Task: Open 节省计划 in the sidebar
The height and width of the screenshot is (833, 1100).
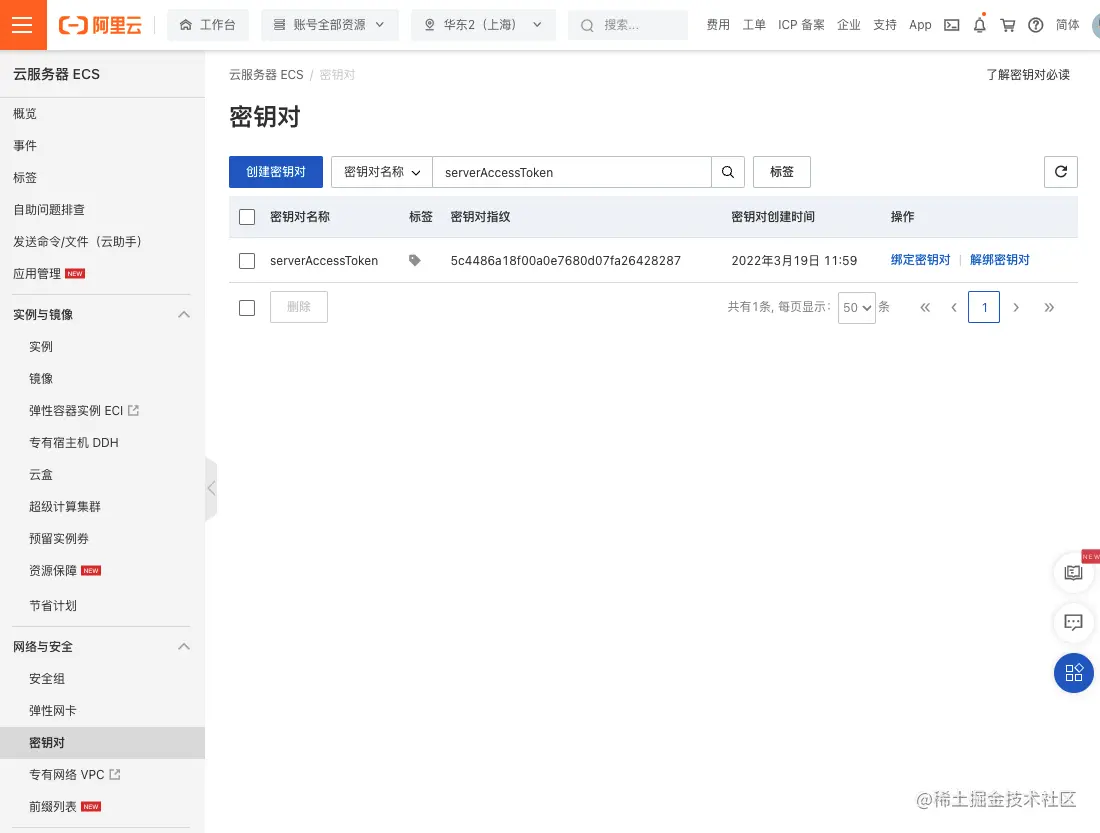Action: point(53,606)
